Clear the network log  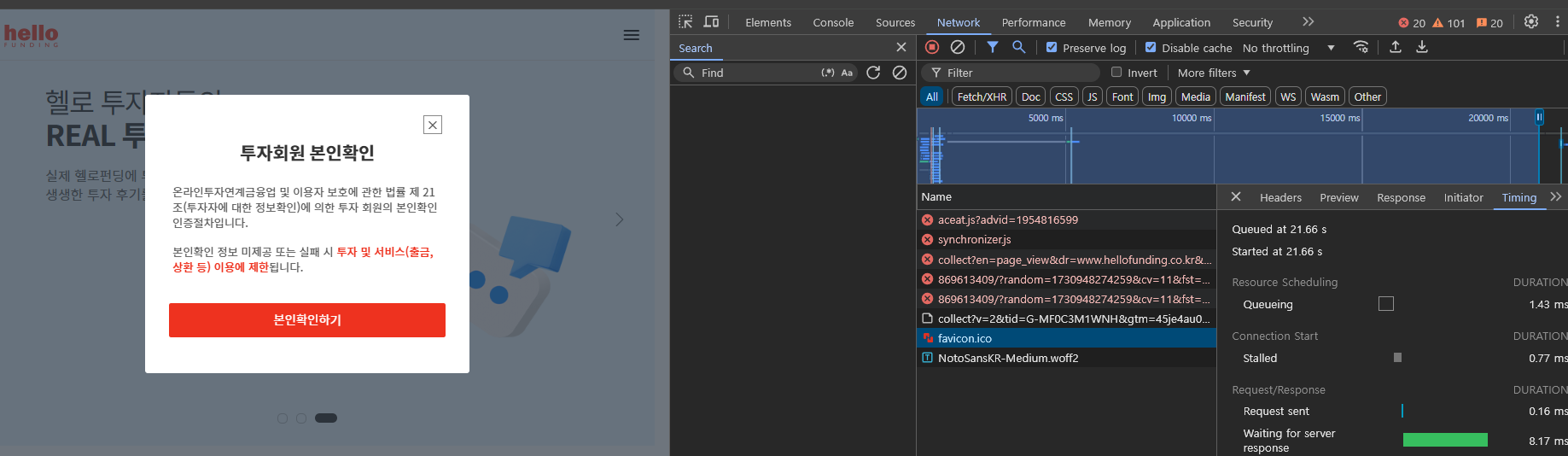(958, 47)
